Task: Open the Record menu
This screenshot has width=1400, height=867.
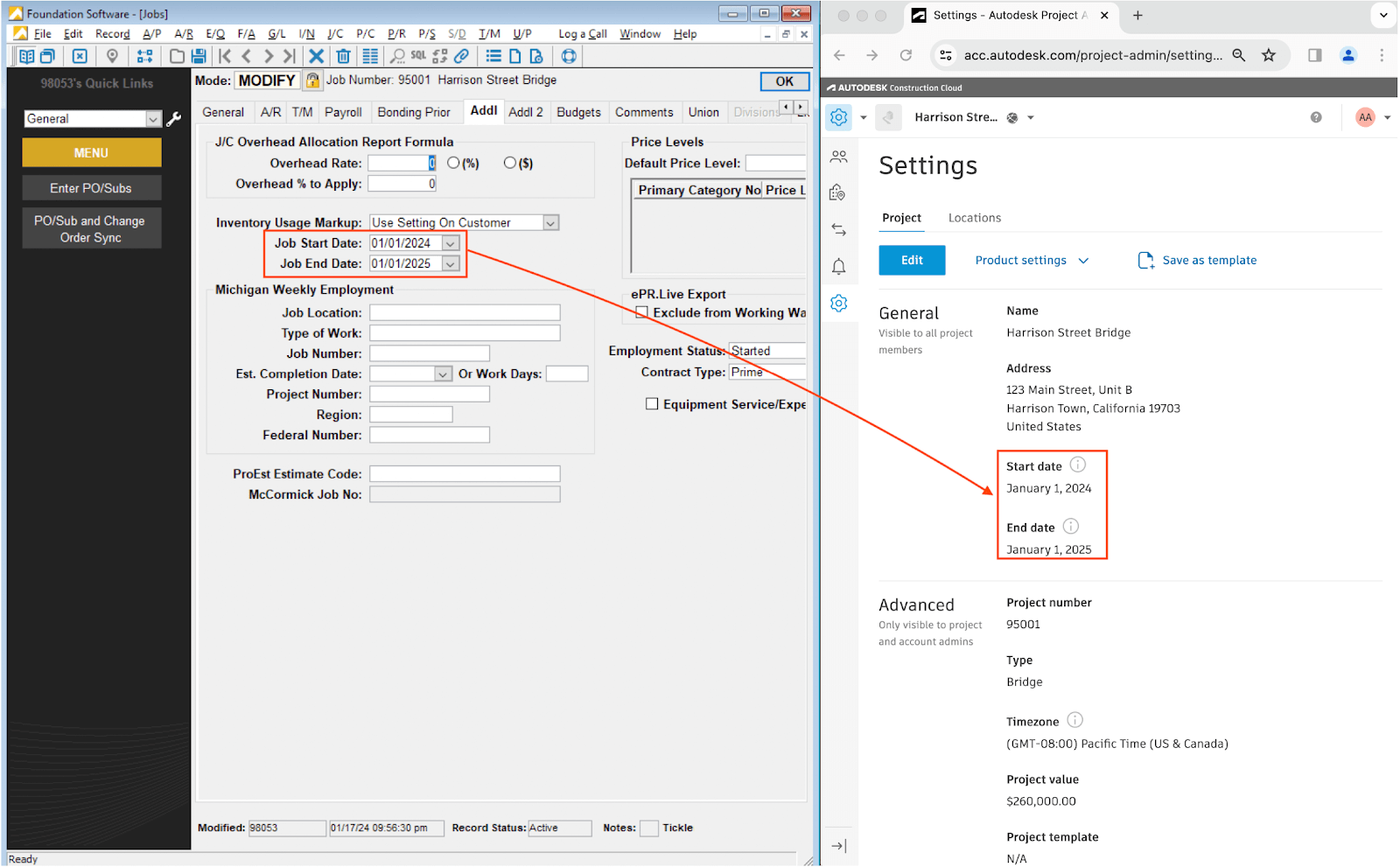Action: coord(112,34)
